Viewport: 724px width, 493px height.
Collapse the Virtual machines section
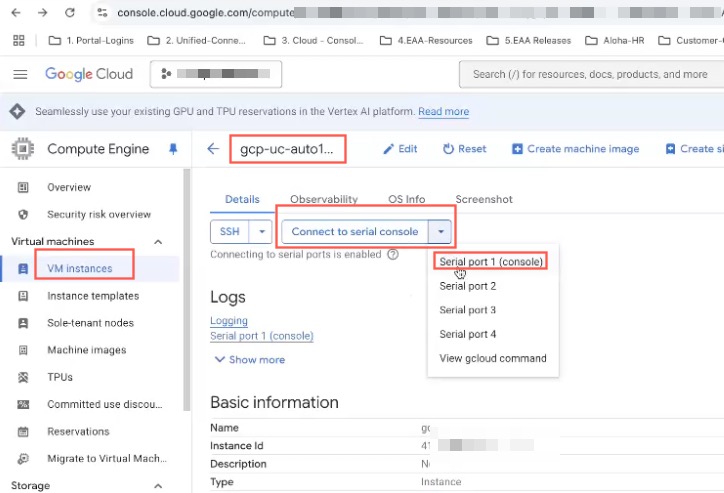[x=158, y=241]
